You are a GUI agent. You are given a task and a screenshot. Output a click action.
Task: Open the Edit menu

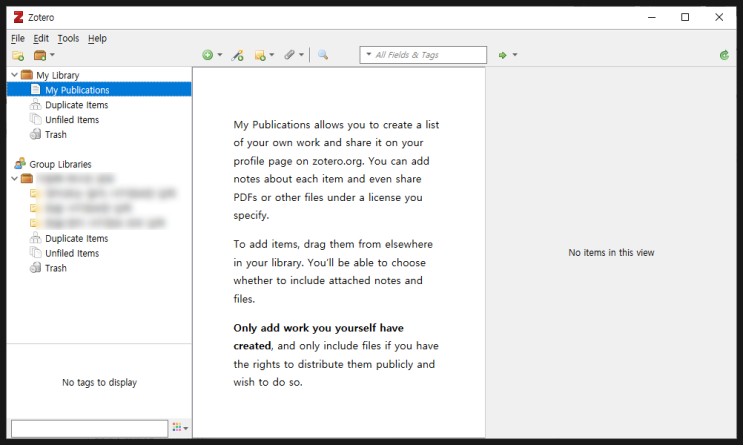tap(41, 38)
